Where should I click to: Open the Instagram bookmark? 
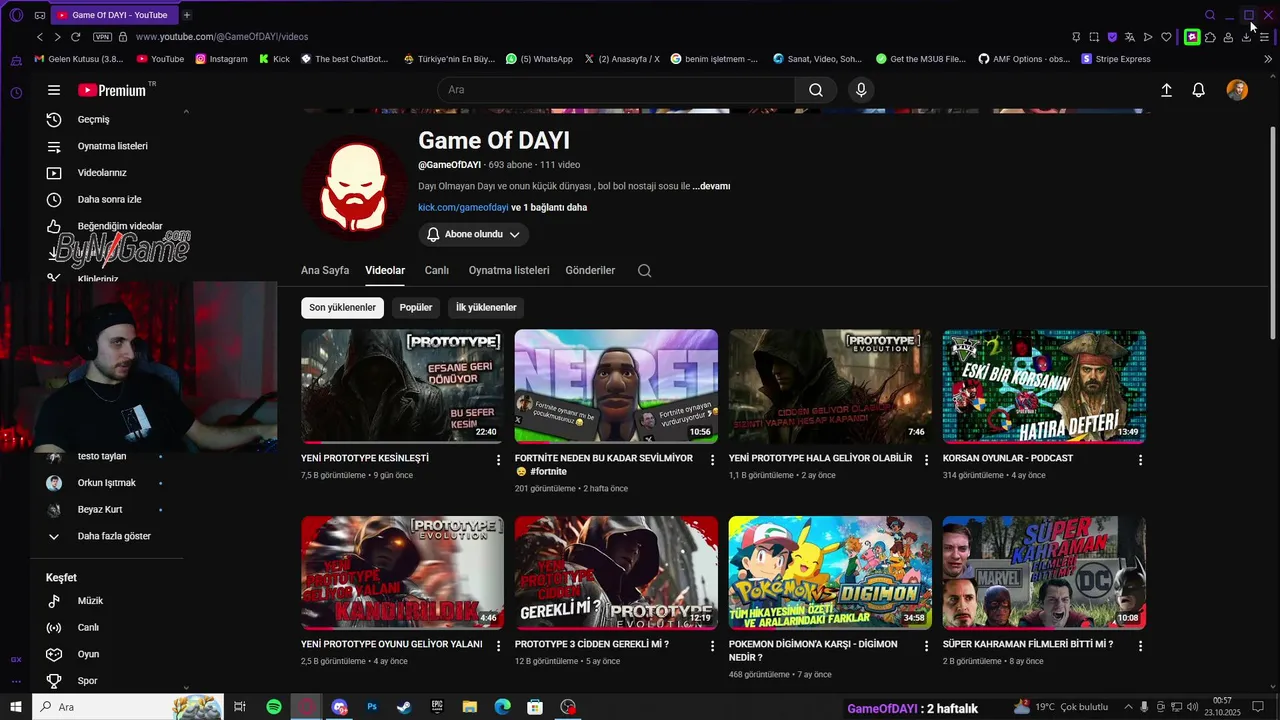pyautogui.click(x=221, y=59)
